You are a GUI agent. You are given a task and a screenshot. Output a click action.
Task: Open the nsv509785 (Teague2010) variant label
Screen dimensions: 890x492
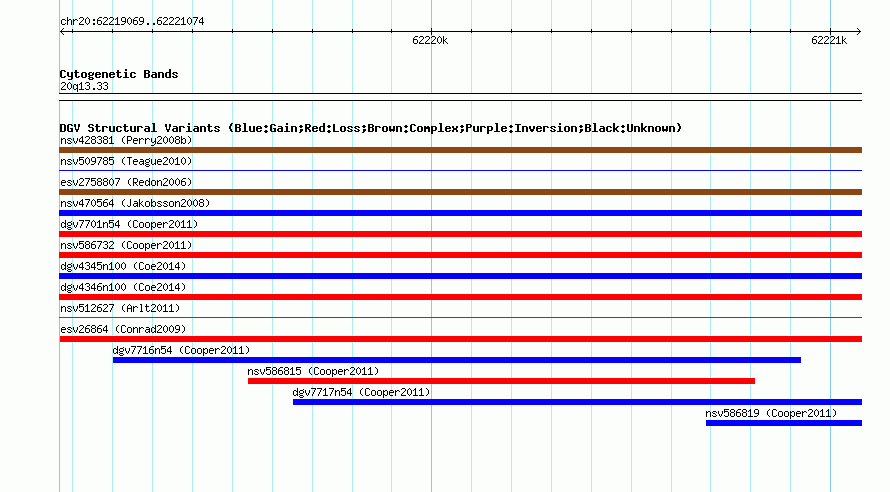[126, 161]
